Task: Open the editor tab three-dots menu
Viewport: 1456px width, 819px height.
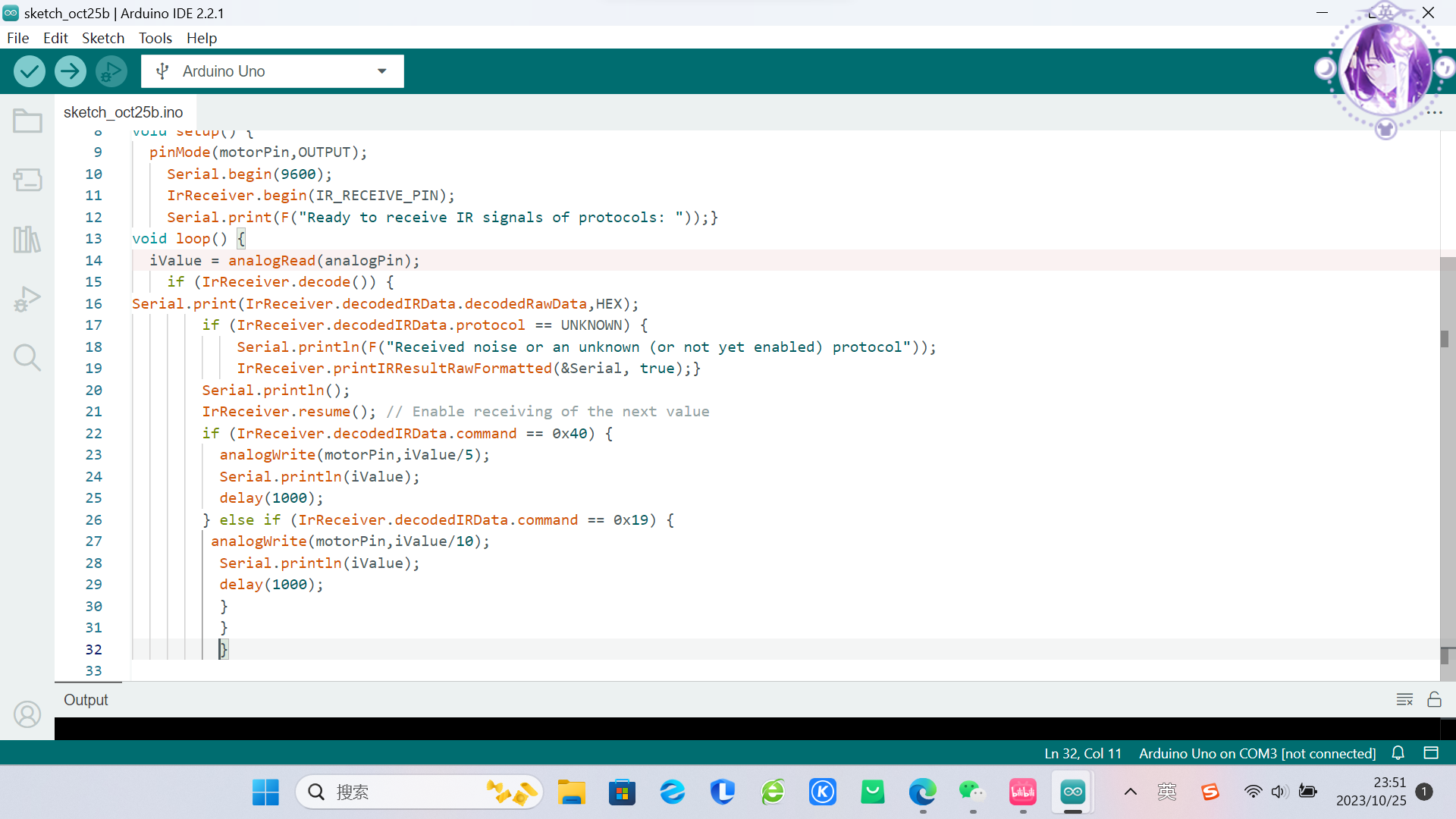Action: click(x=1434, y=113)
